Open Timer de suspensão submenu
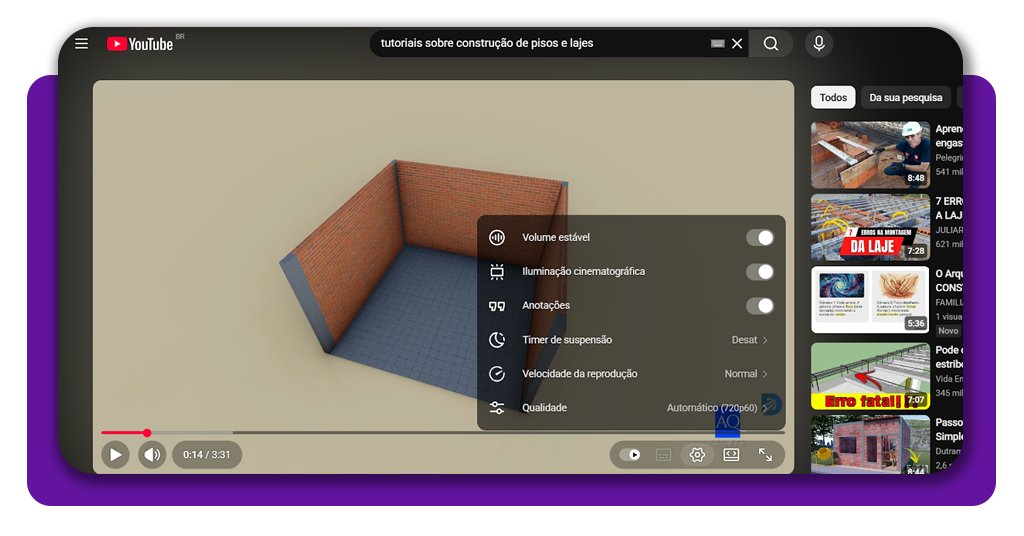 pyautogui.click(x=630, y=340)
